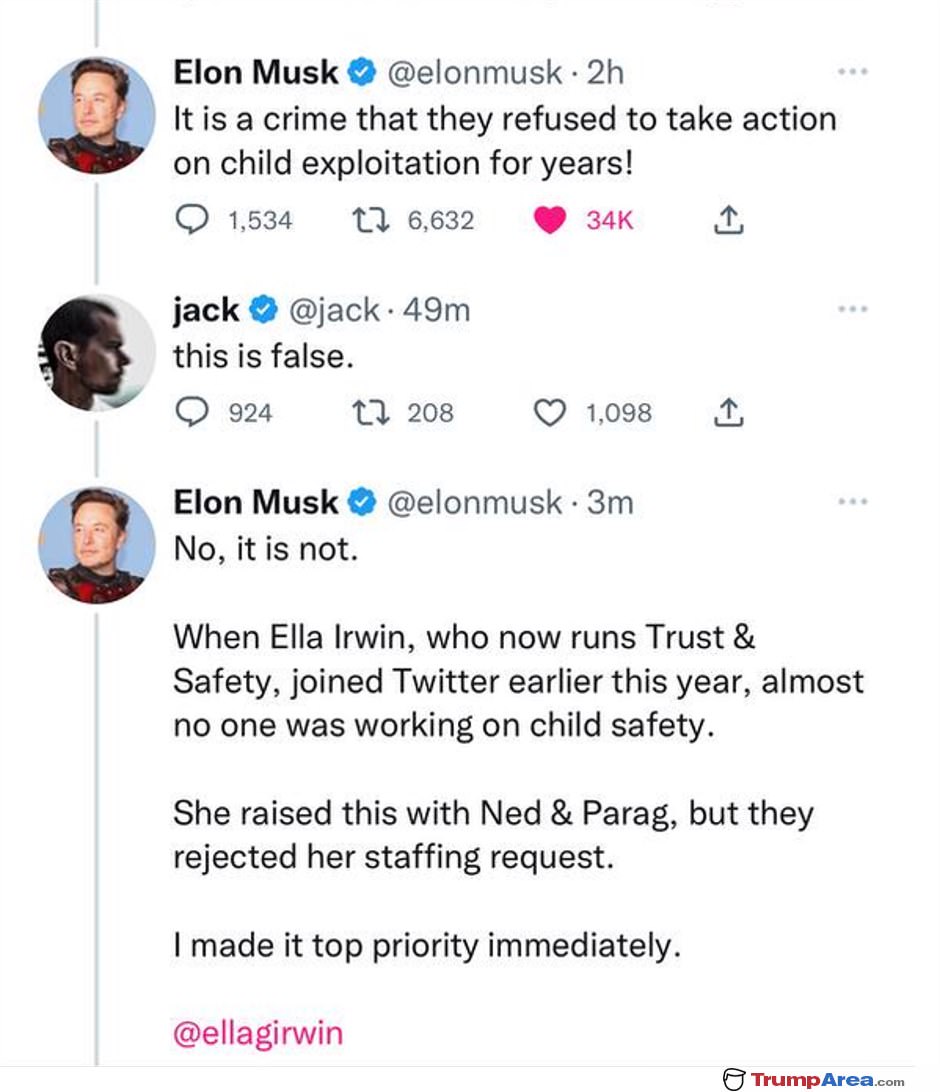Open the @ellagirwin mention link
Screen dimensions: 940x1092
[258, 1034]
